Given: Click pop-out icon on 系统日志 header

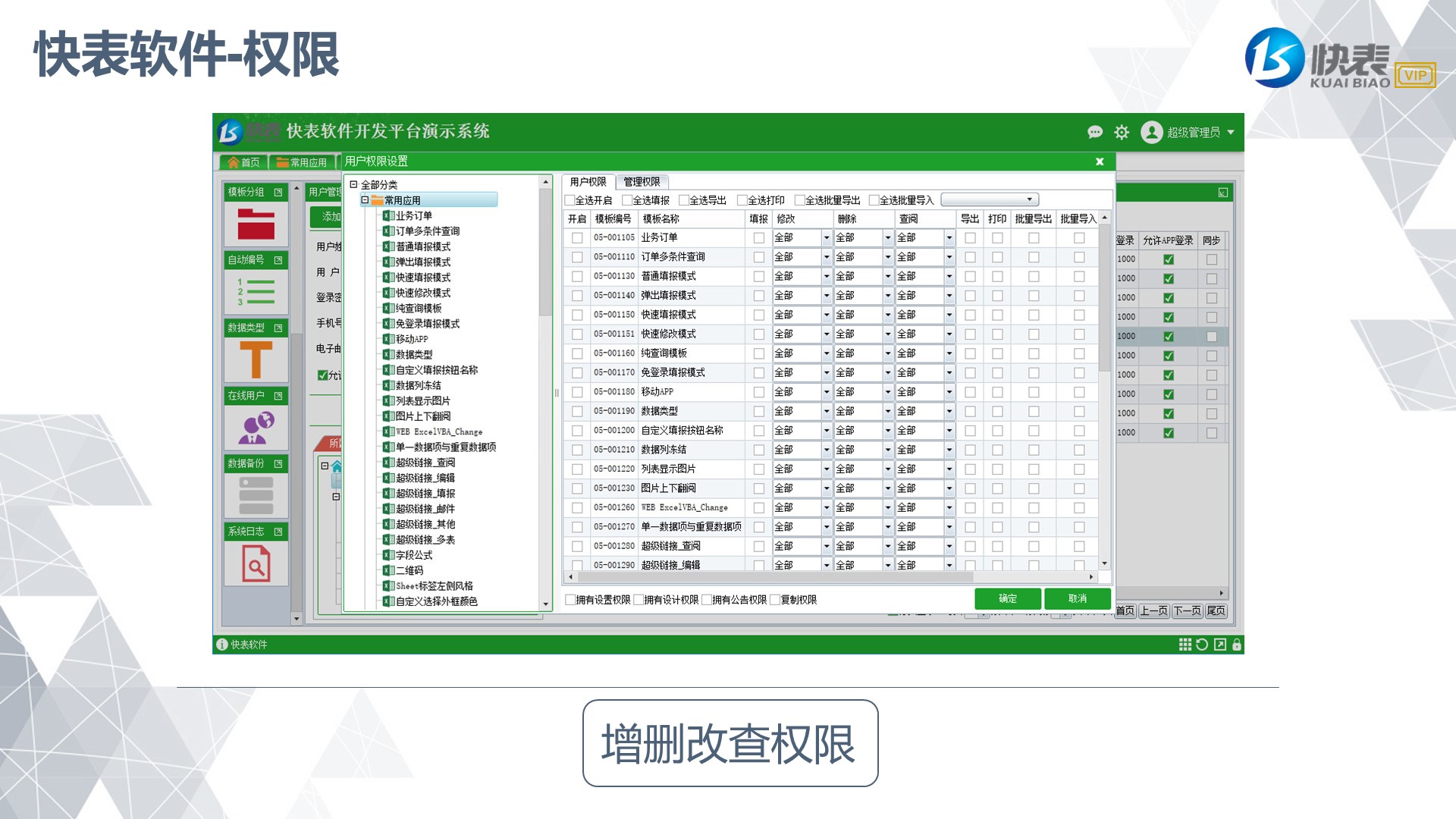Looking at the screenshot, I should tap(278, 532).
